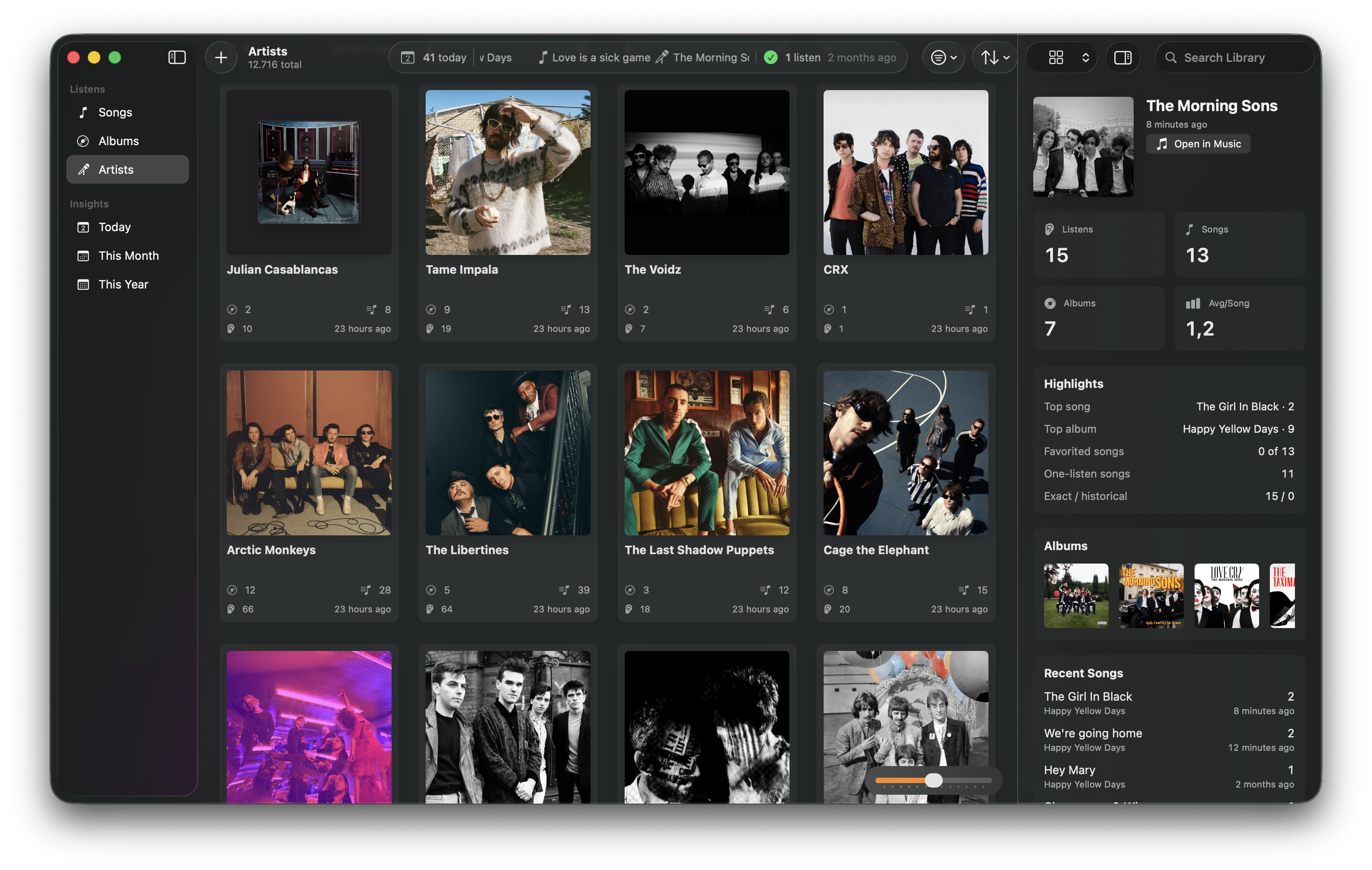Click Cage the Elephant artist name

(876, 550)
